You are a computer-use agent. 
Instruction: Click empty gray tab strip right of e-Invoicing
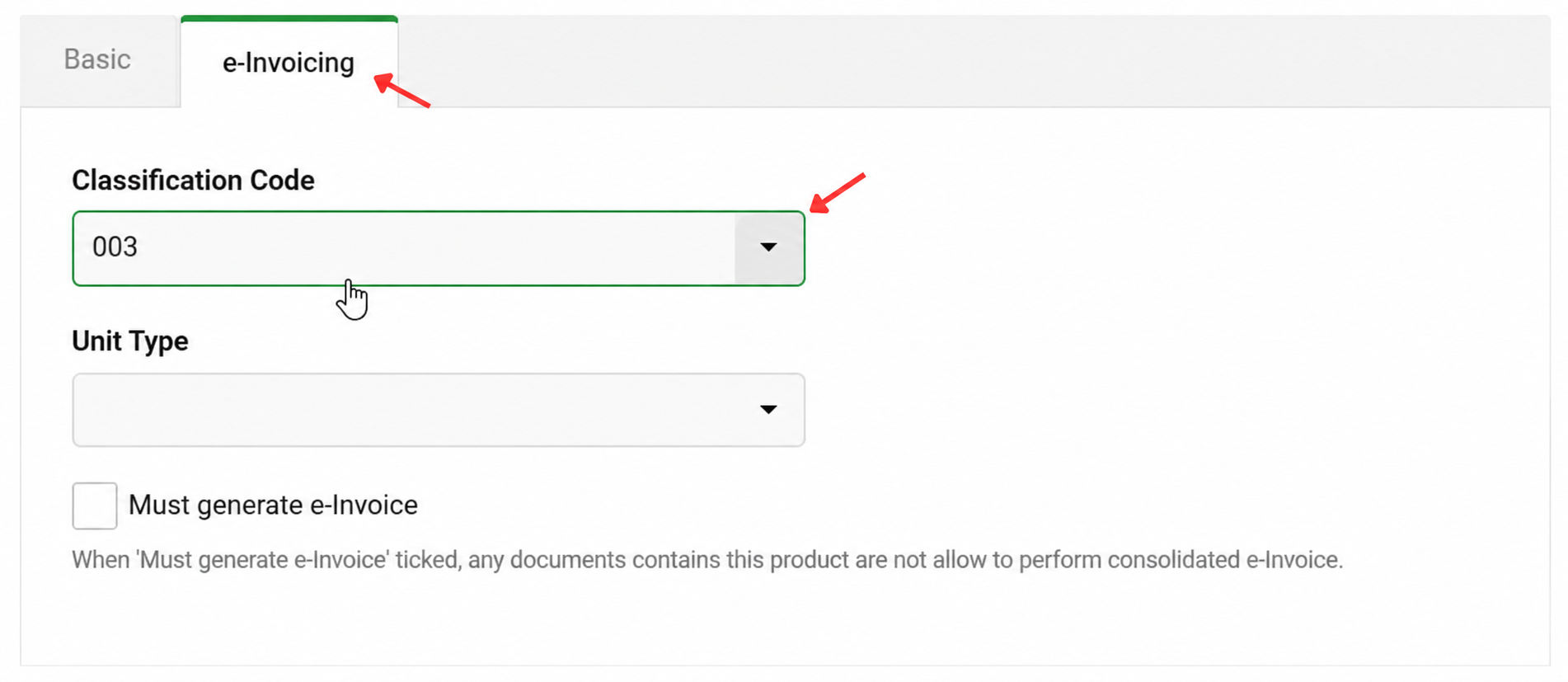[973, 61]
